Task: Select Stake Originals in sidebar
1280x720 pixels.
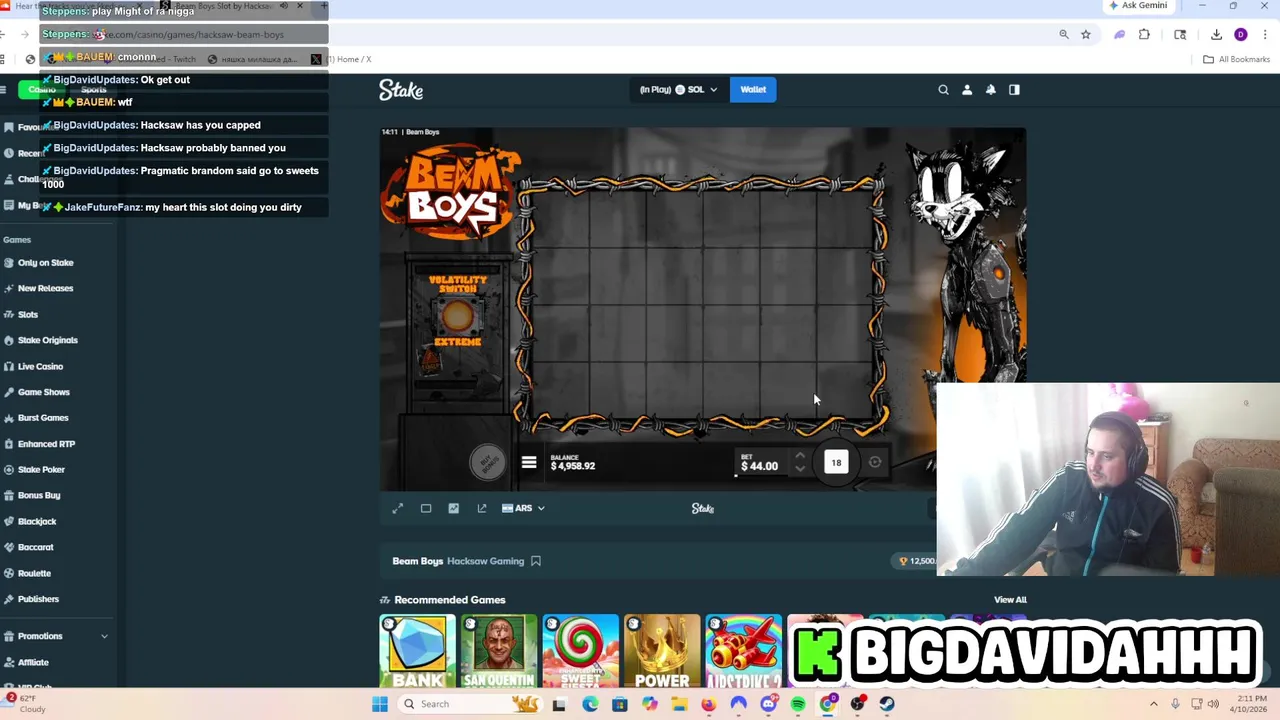Action: 47,341
